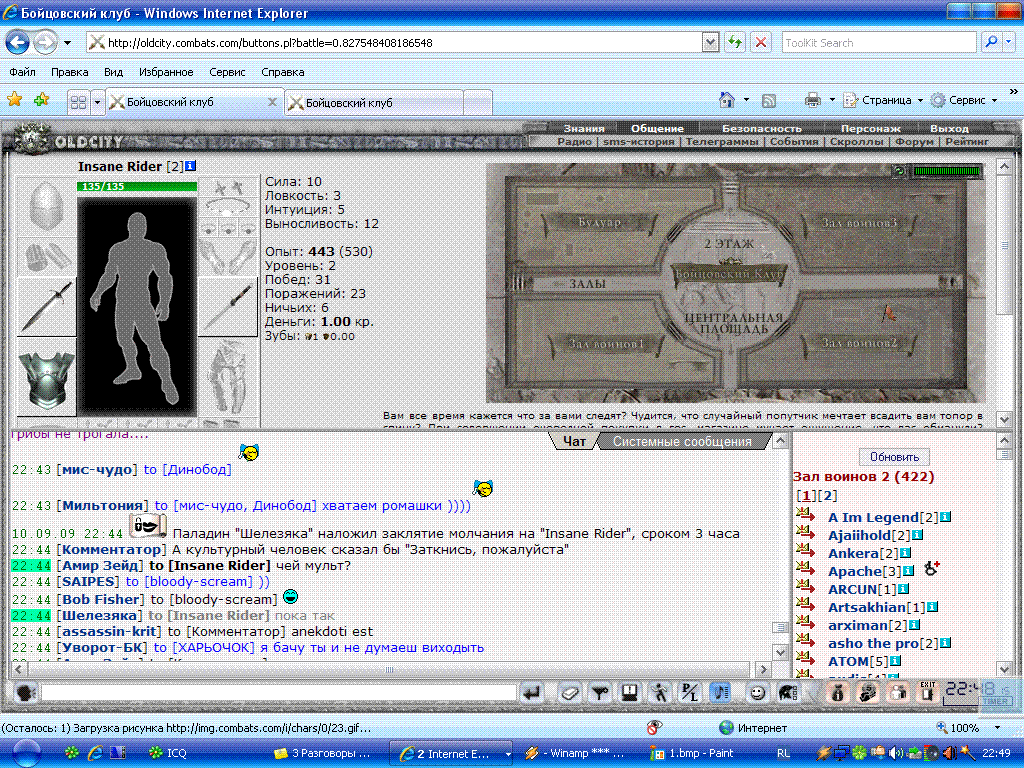
Task: Click the user list scroll down arrow
Action: coord(1004,668)
